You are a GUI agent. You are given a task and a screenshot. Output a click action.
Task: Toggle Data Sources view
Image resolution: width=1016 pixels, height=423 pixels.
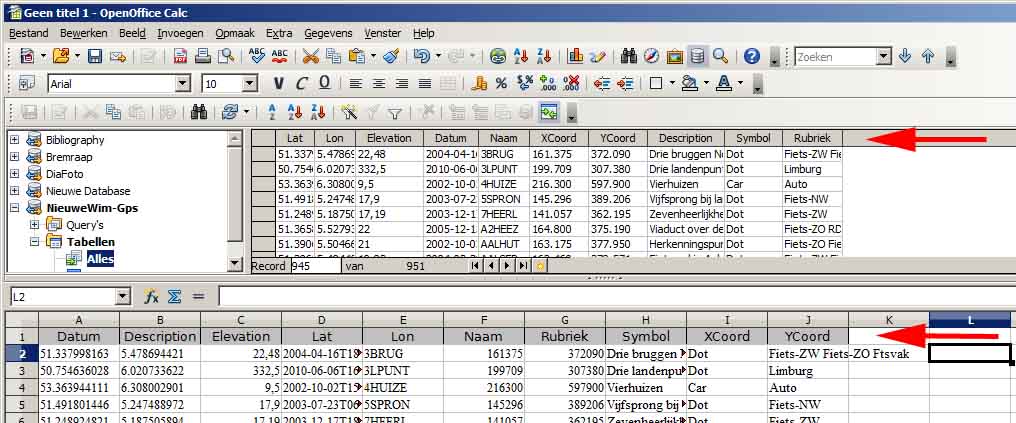(x=697, y=56)
